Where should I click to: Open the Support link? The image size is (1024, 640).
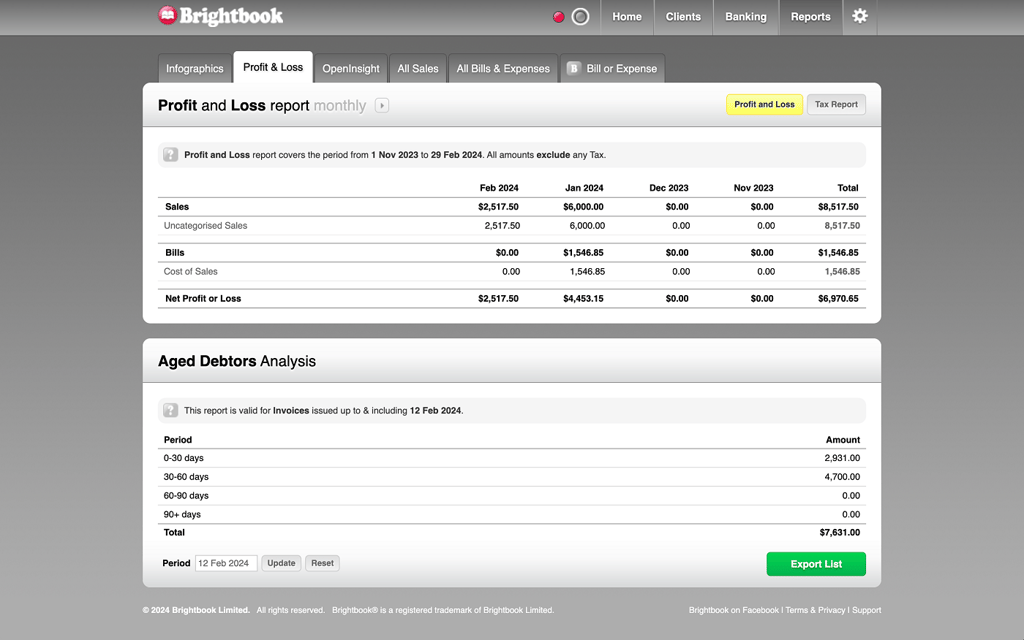tap(866, 610)
